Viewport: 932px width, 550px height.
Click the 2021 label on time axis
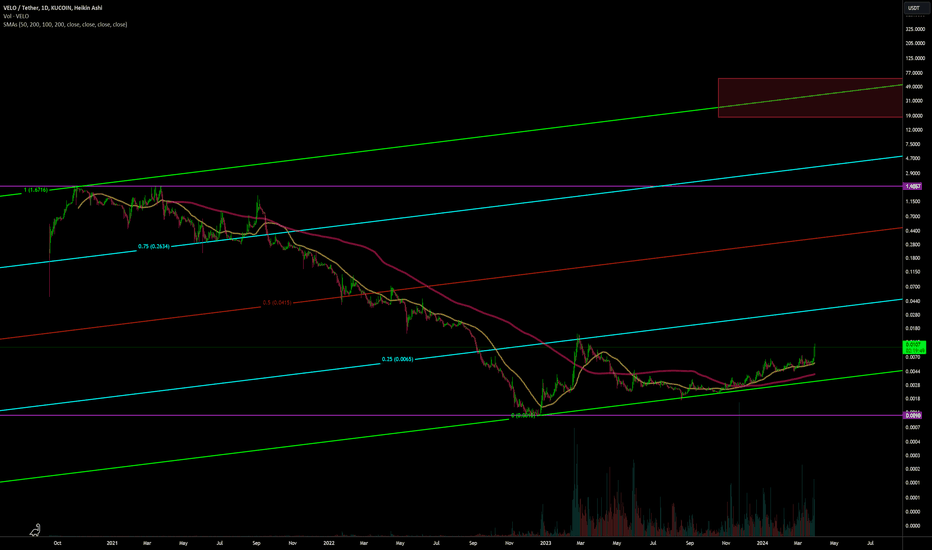point(112,543)
